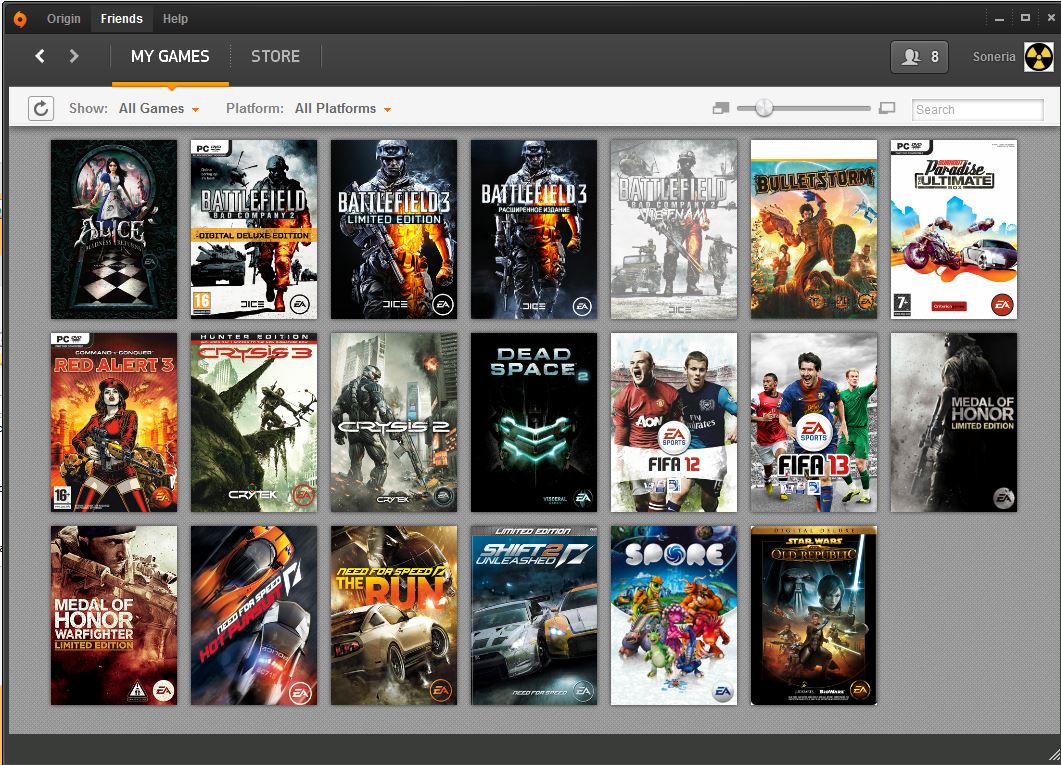Select Shift 2 Unleashed game tile

534,616
